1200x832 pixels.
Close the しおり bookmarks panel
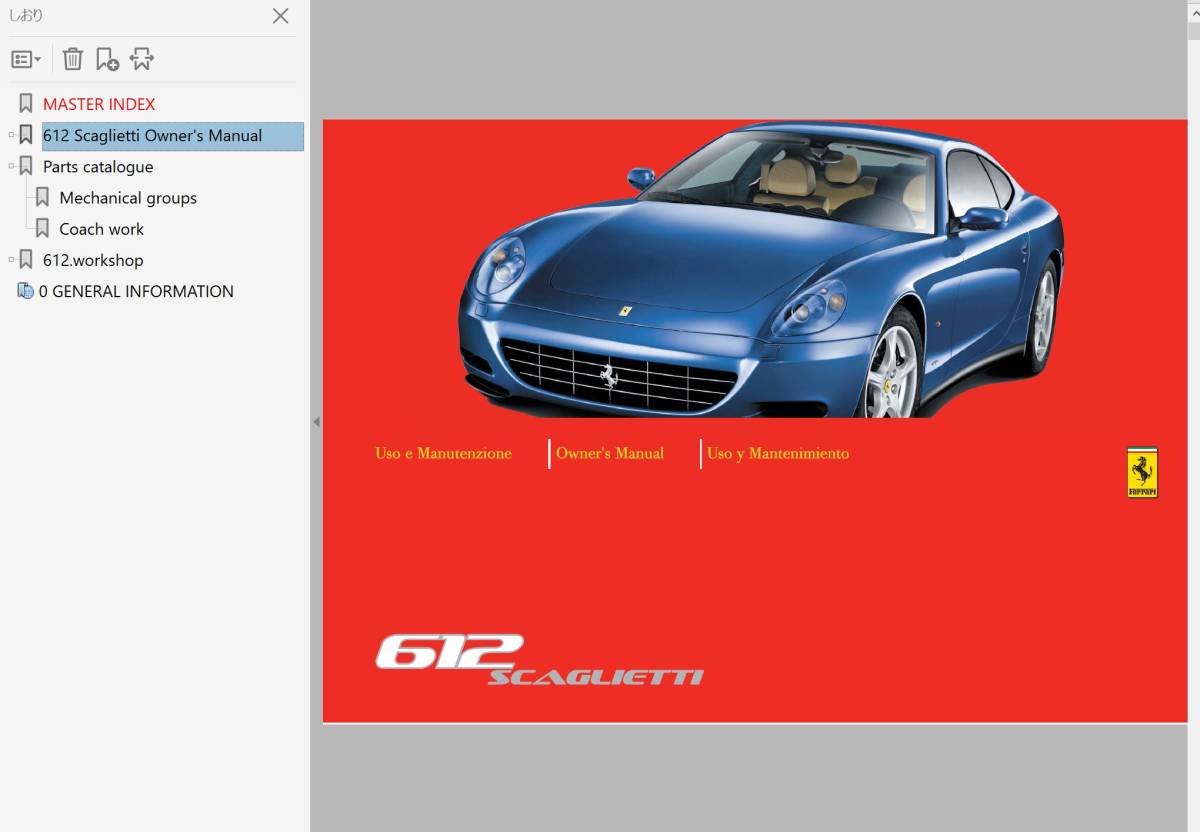coord(281,16)
